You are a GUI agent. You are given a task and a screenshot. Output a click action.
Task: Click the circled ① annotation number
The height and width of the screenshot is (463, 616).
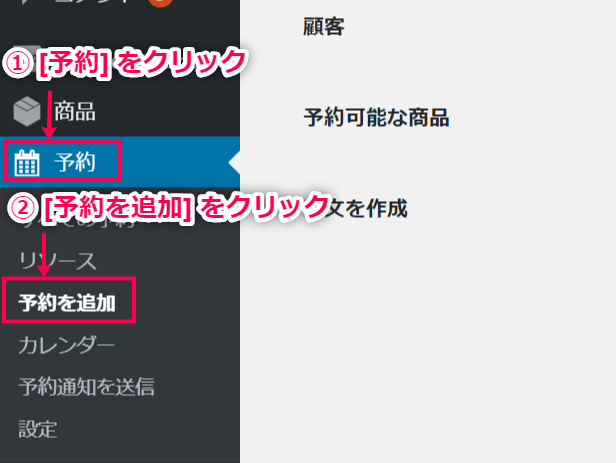point(18,63)
